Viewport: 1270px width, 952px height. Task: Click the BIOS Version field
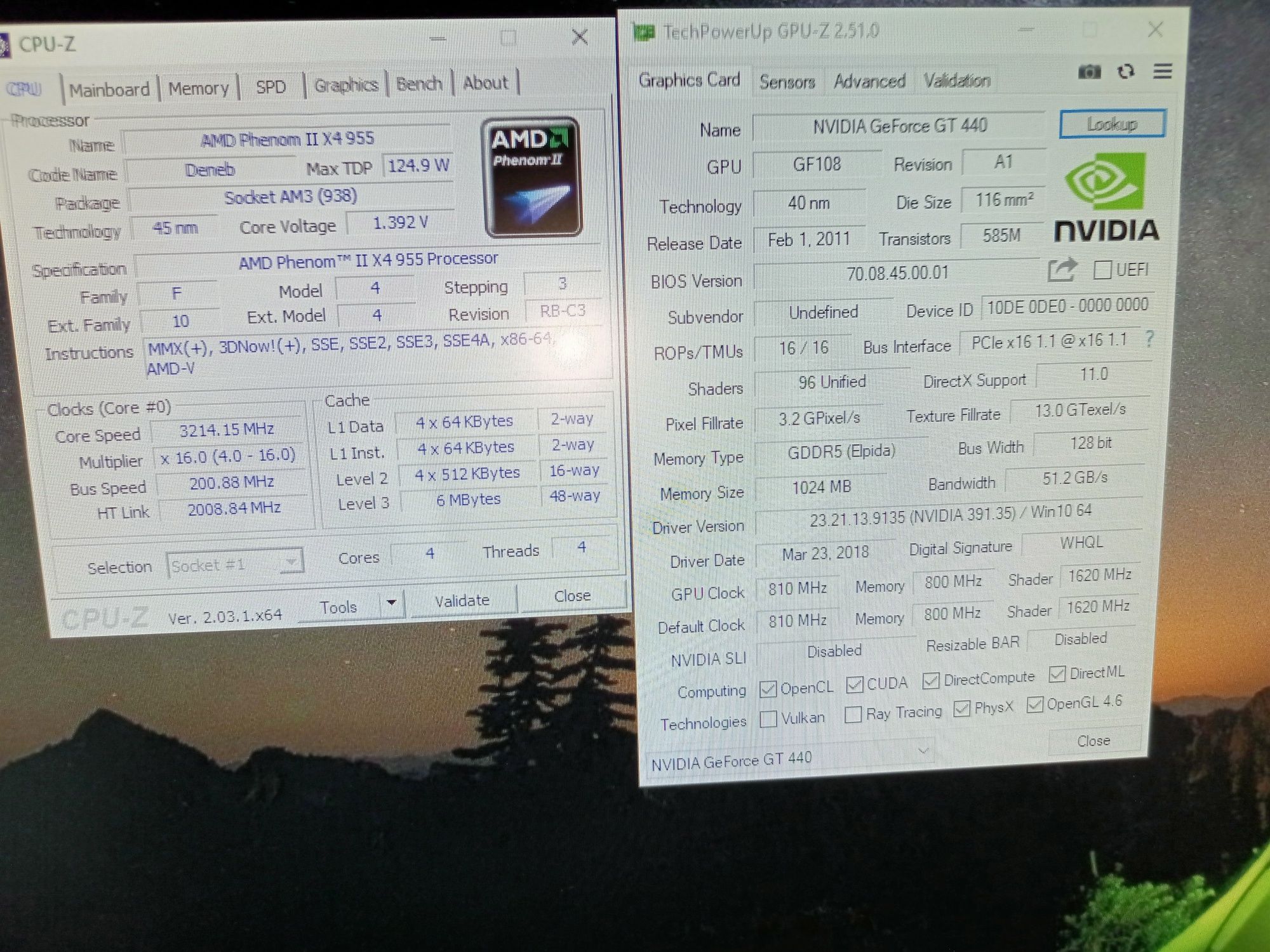pyautogui.click(x=897, y=273)
